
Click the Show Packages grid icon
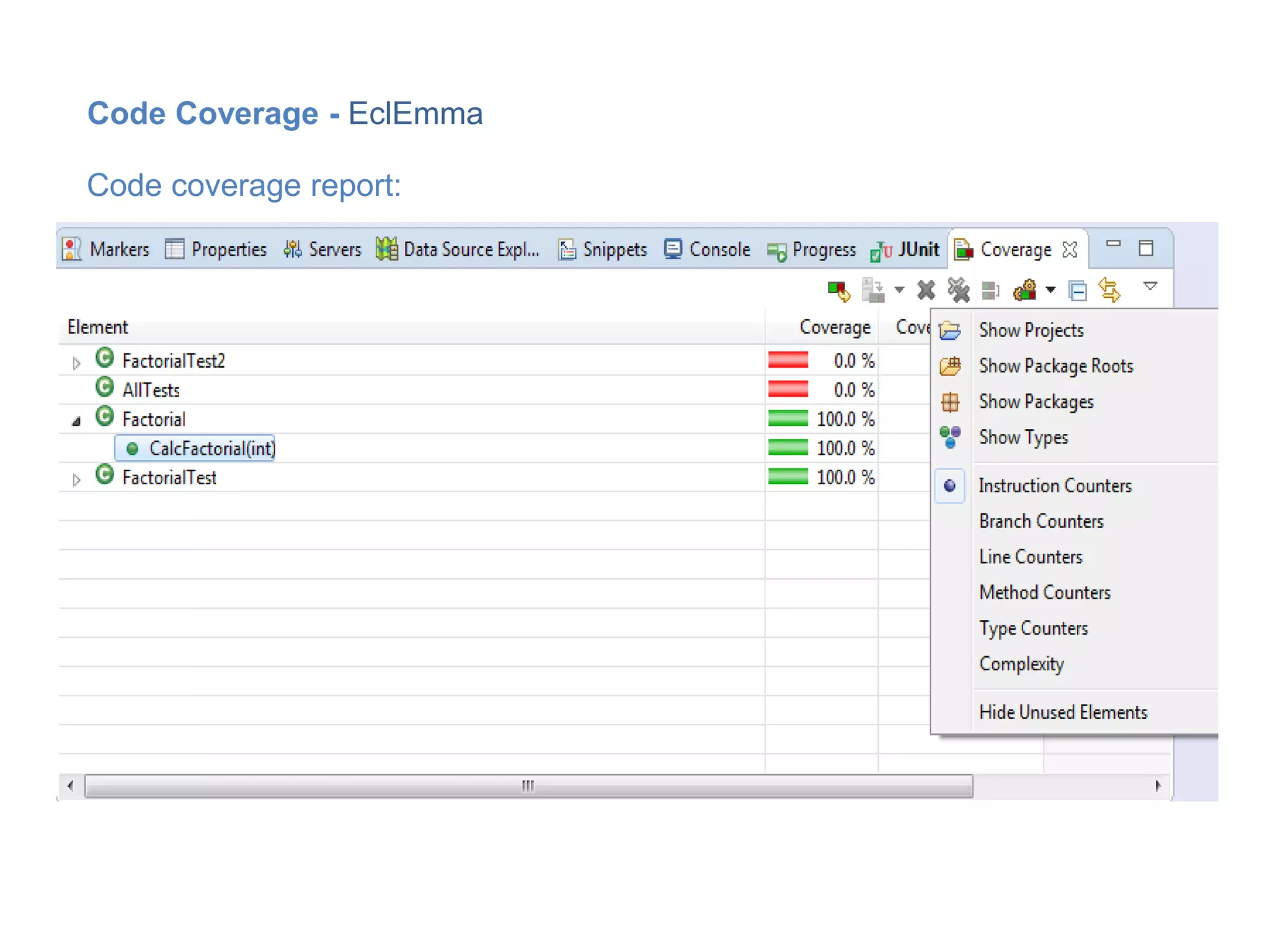pos(950,402)
